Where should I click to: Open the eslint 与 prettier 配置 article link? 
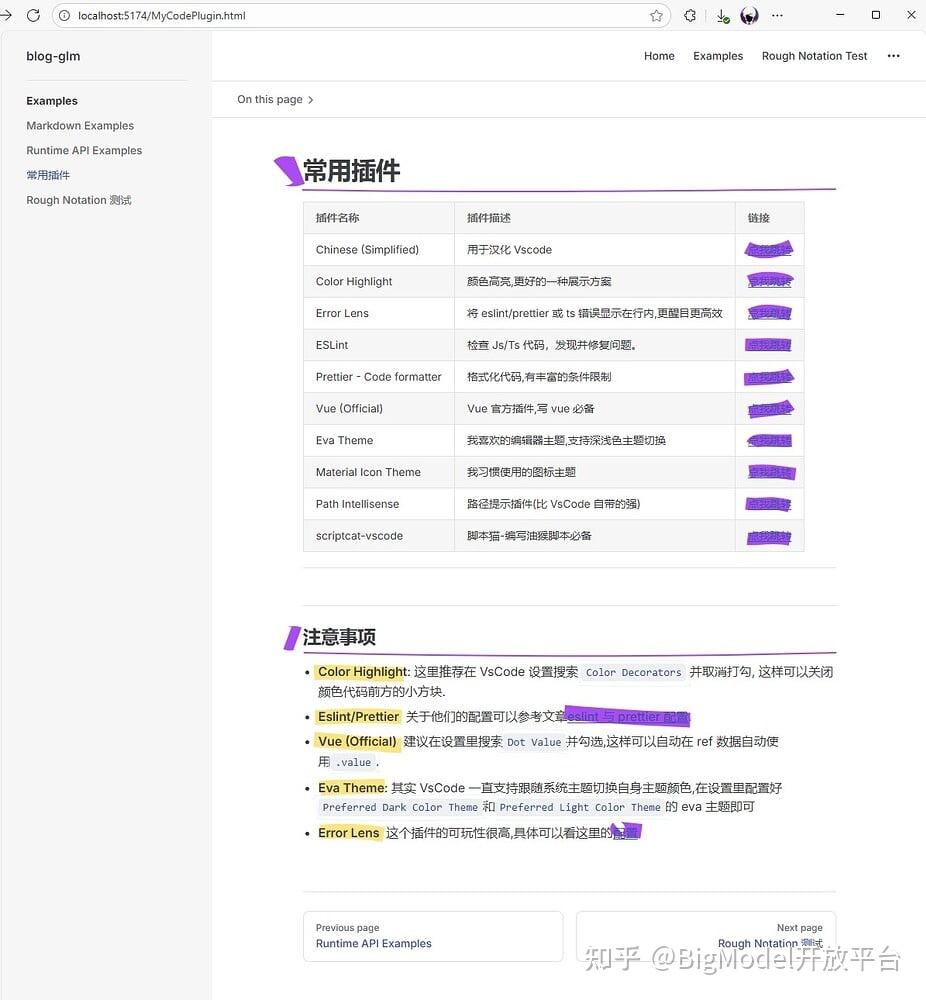628,717
